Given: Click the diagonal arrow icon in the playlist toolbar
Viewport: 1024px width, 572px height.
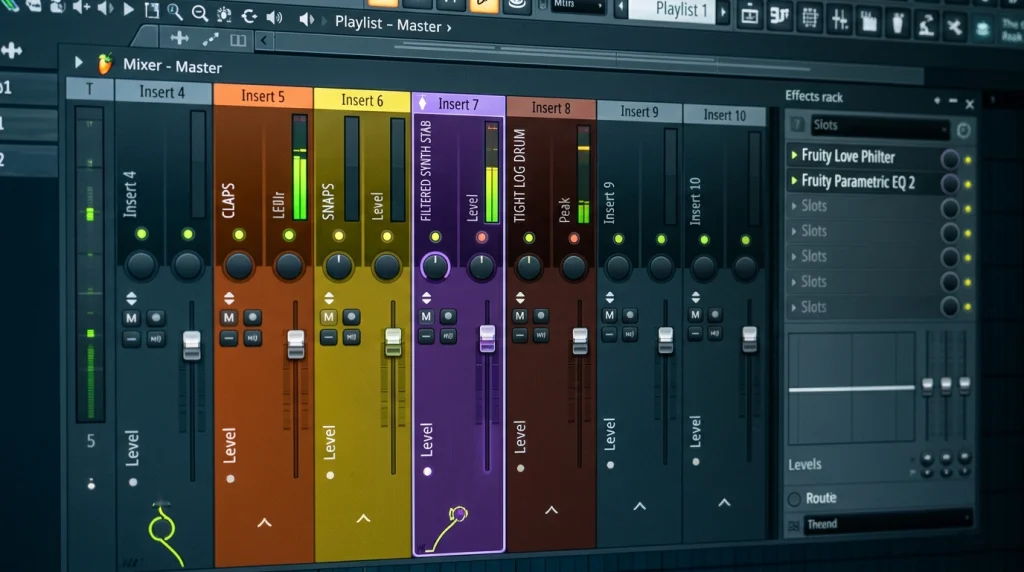Looking at the screenshot, I should (x=210, y=40).
